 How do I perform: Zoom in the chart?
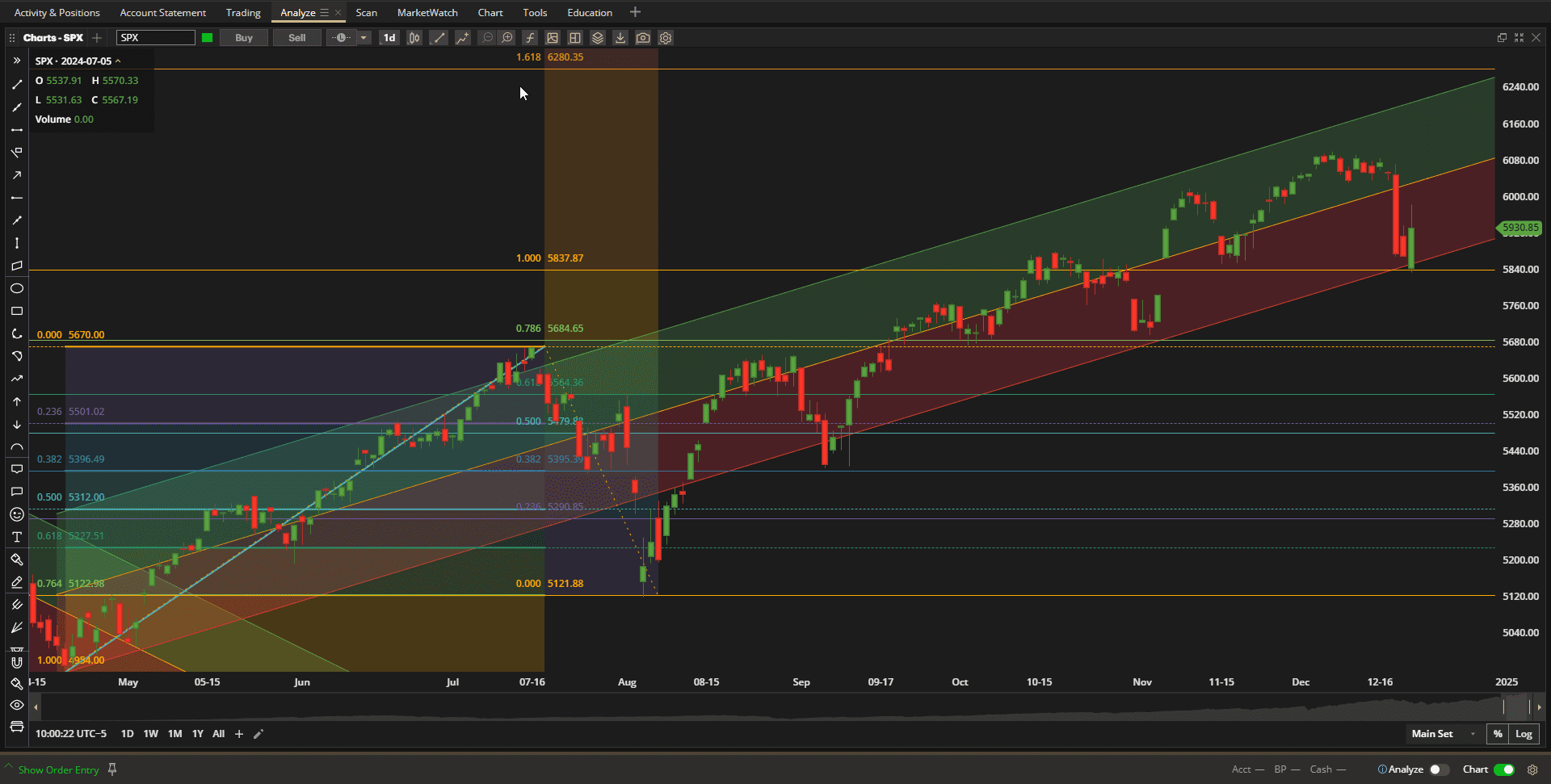[x=507, y=38]
